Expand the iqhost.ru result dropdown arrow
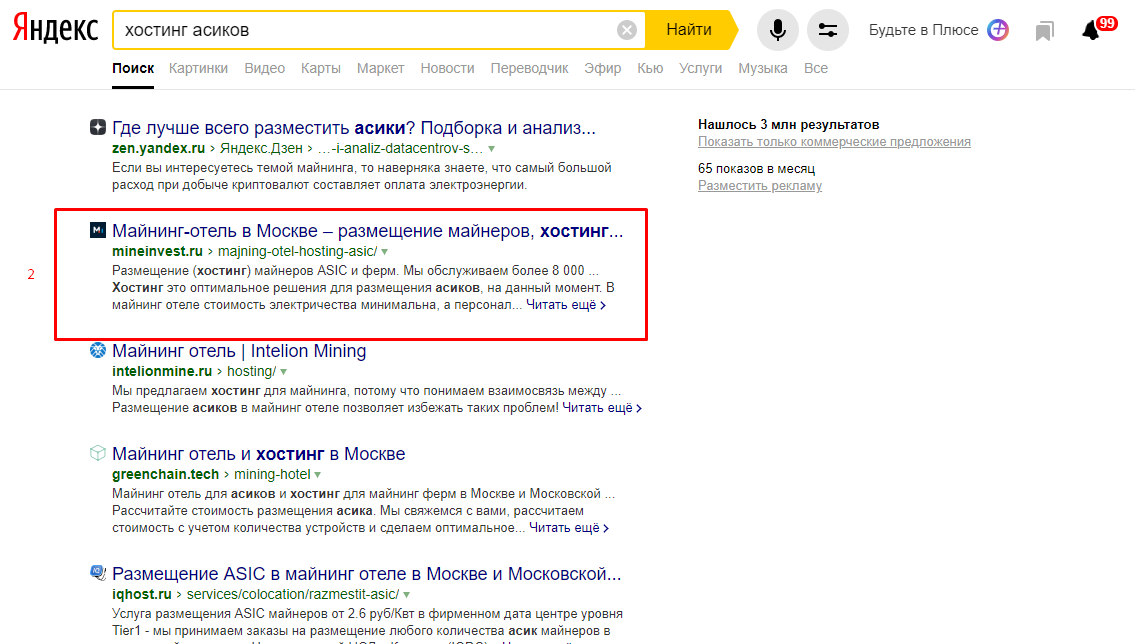The width and height of the screenshot is (1135, 644). (407, 595)
